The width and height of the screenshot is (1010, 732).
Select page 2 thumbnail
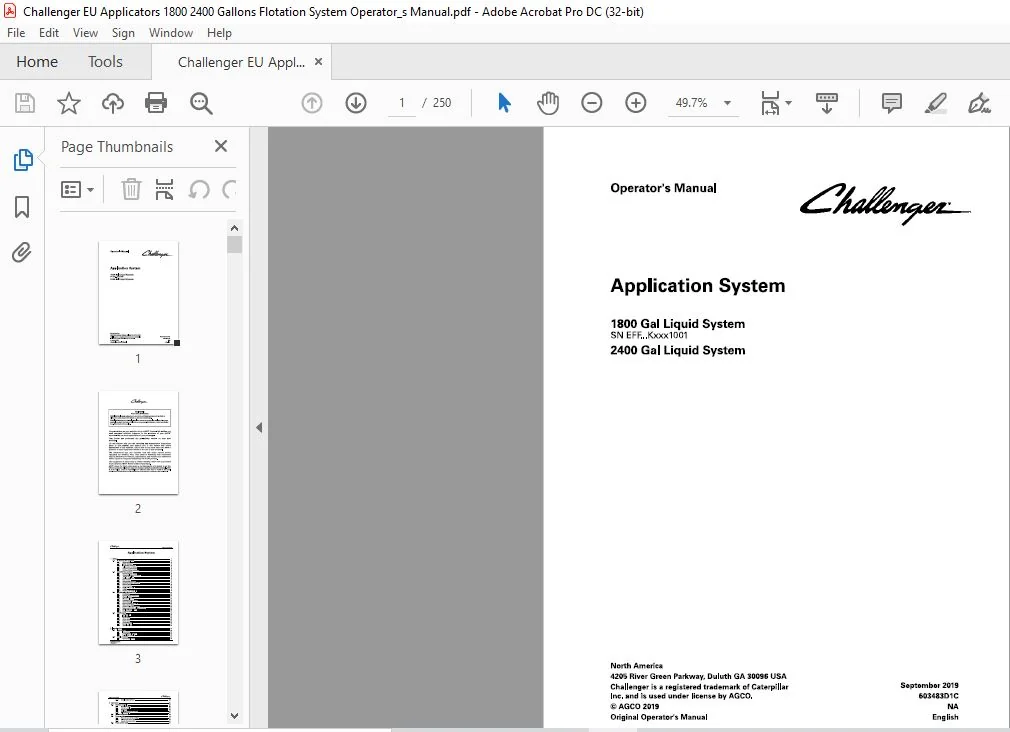(x=138, y=443)
